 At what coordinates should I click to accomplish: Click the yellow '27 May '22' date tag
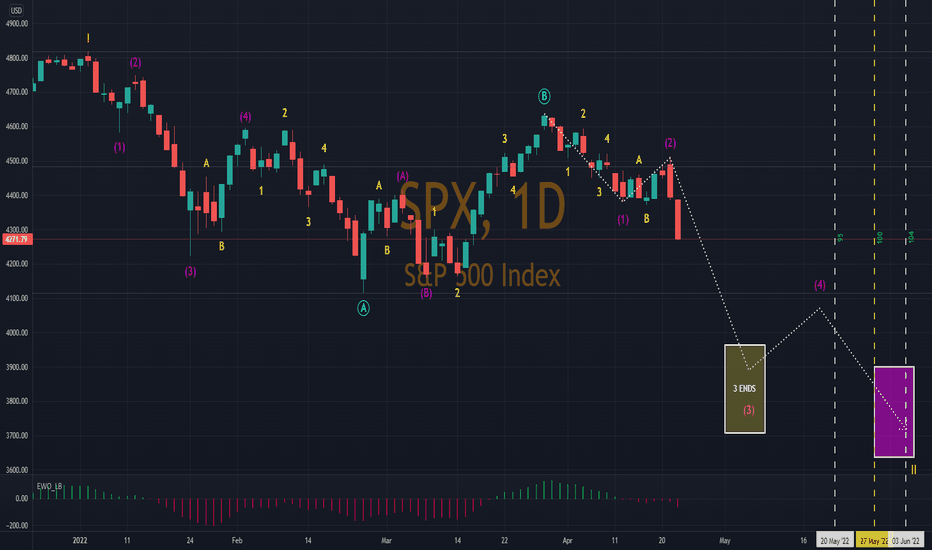click(871, 540)
